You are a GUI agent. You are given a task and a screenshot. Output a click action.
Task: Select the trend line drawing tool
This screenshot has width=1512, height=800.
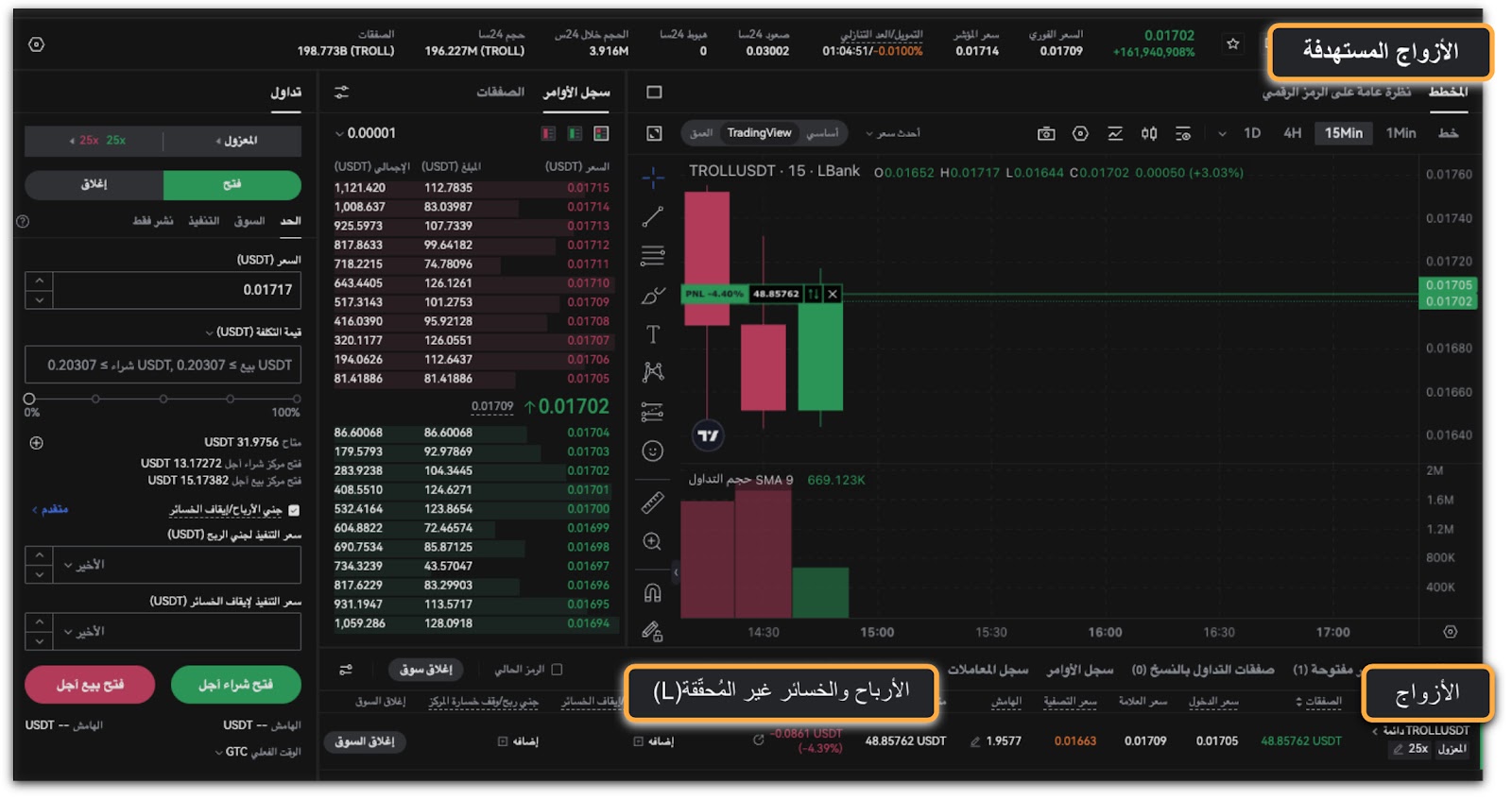(x=653, y=216)
